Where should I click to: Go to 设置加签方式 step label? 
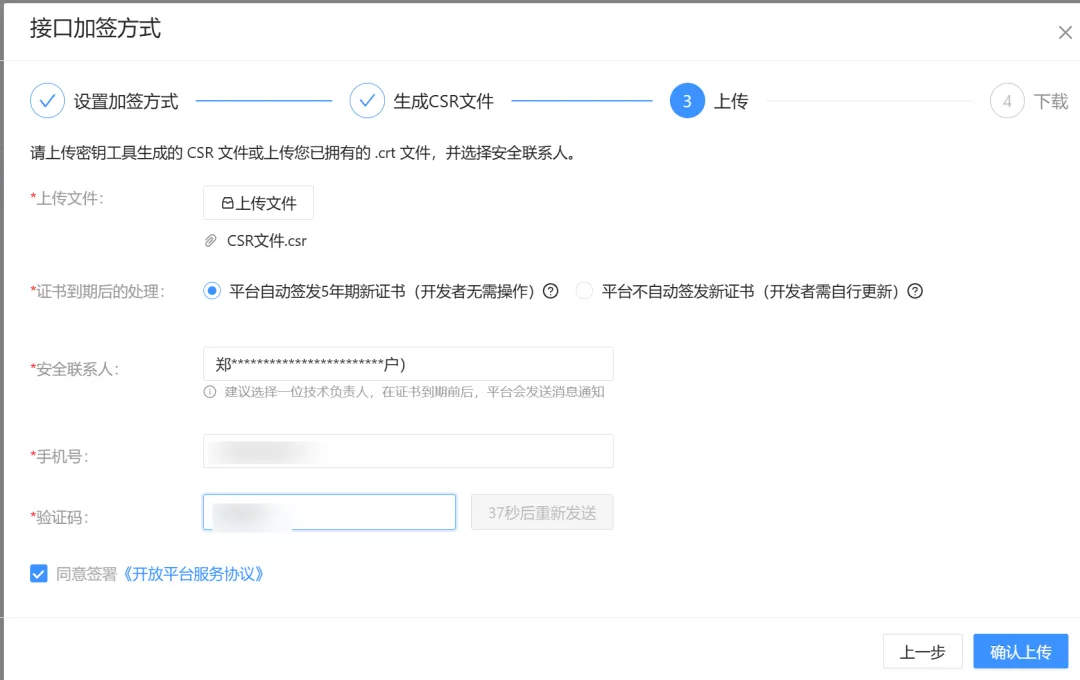pos(126,102)
